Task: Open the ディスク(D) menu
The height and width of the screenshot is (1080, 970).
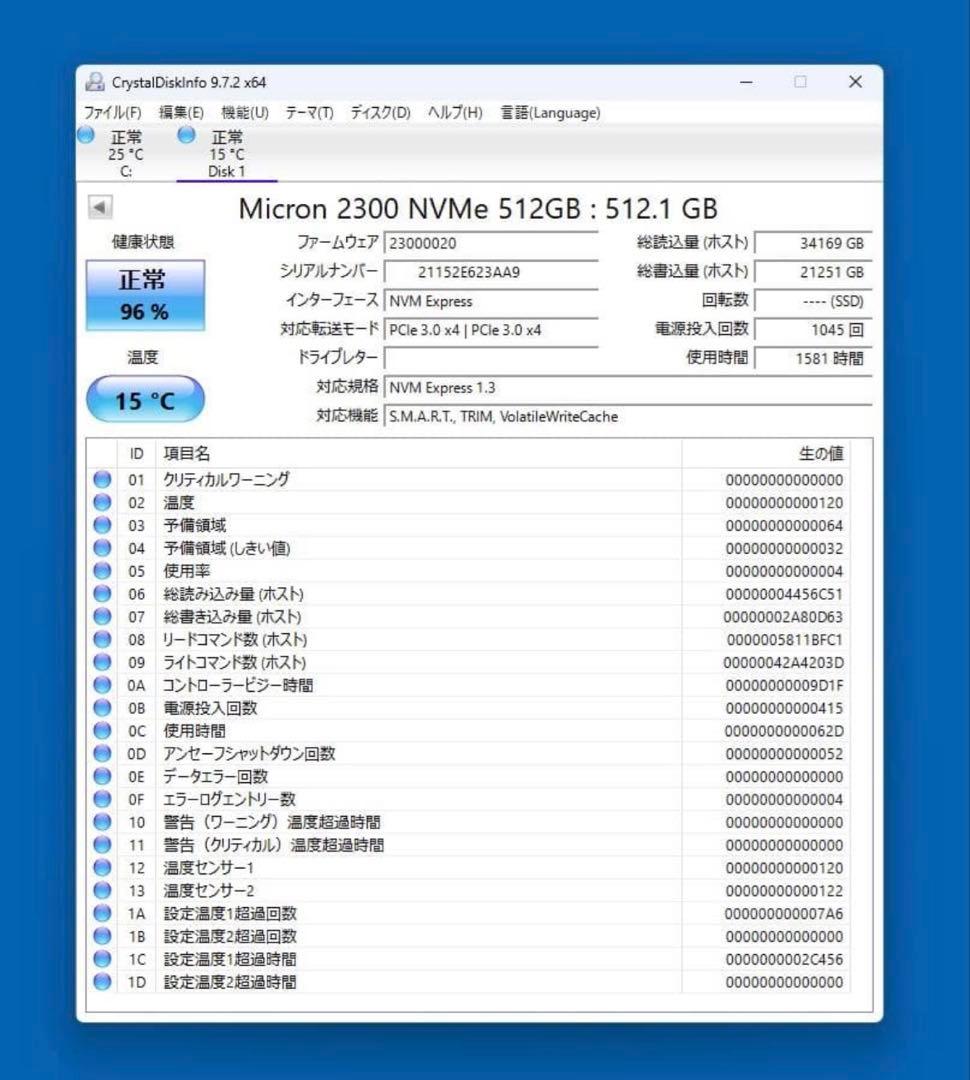Action: click(x=380, y=112)
